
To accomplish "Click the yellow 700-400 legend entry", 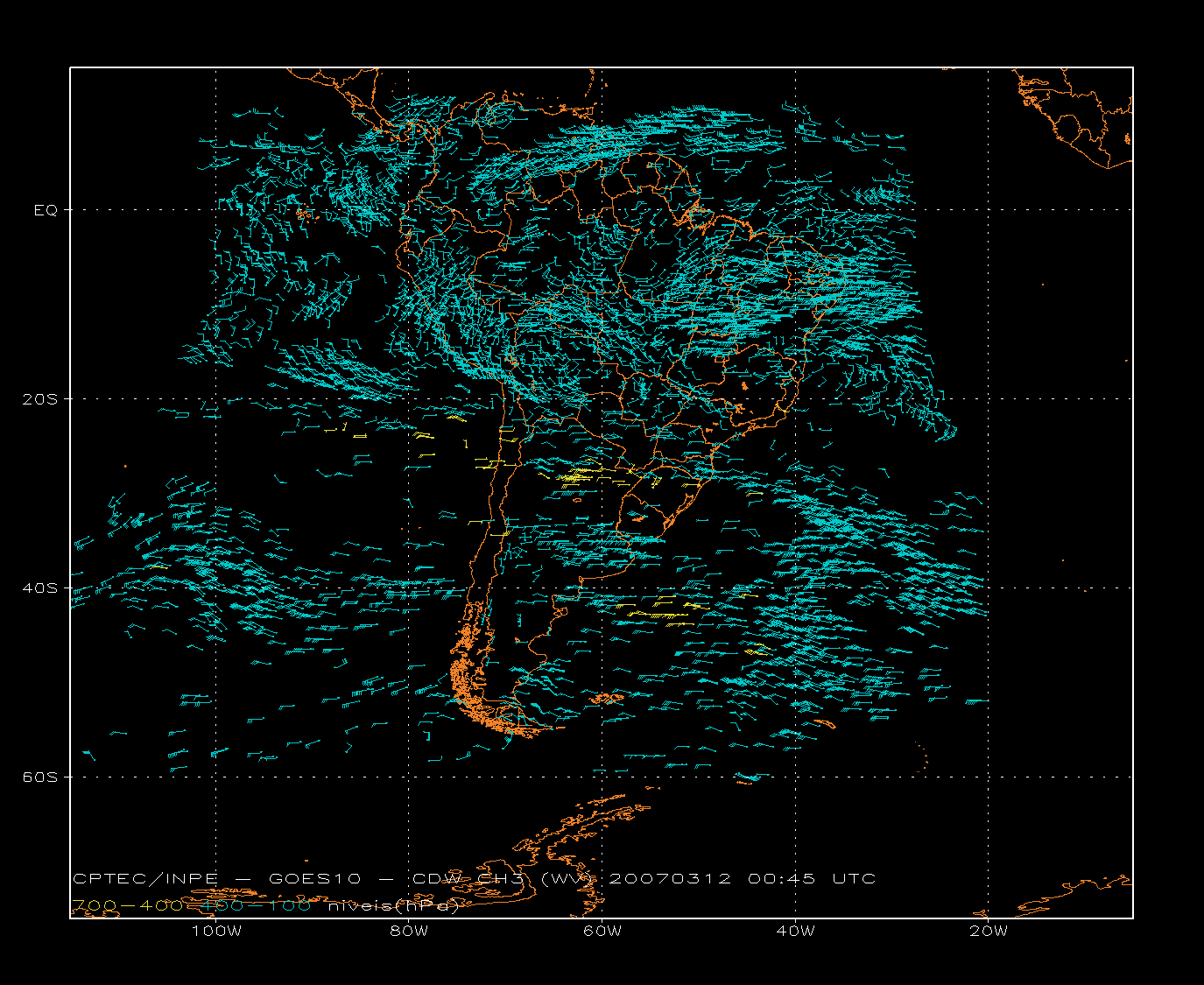I will tap(128, 906).
